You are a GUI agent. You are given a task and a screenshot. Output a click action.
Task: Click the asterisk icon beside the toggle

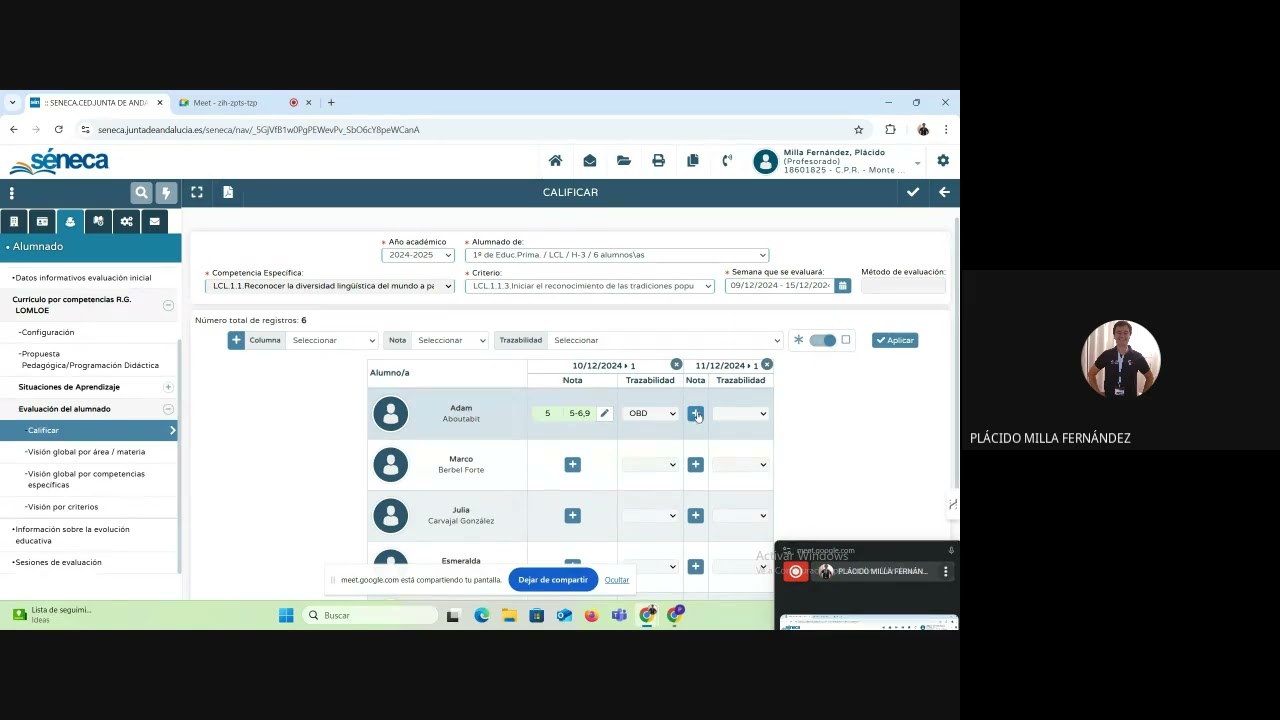[x=798, y=340]
